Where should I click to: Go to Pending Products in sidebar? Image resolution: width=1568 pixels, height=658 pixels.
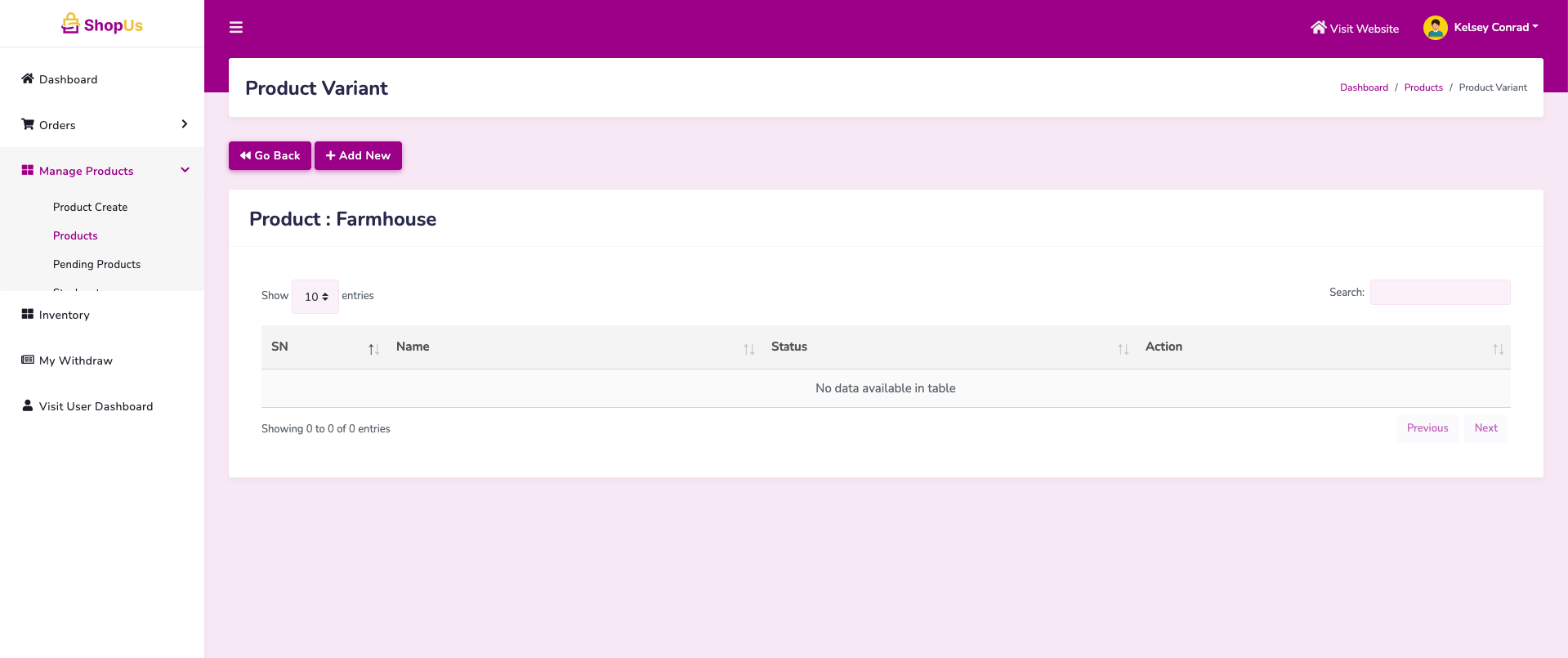pos(96,264)
